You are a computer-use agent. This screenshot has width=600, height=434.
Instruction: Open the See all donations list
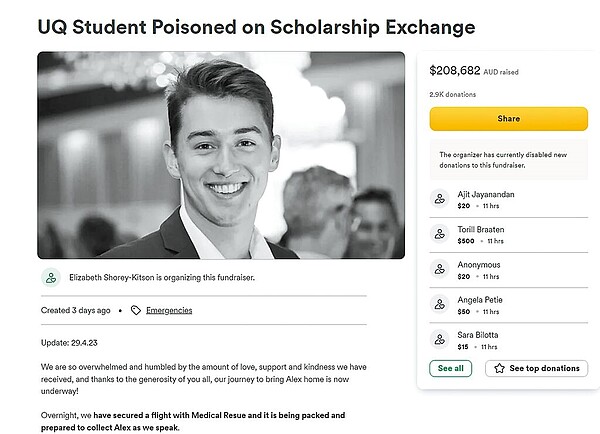[451, 368]
